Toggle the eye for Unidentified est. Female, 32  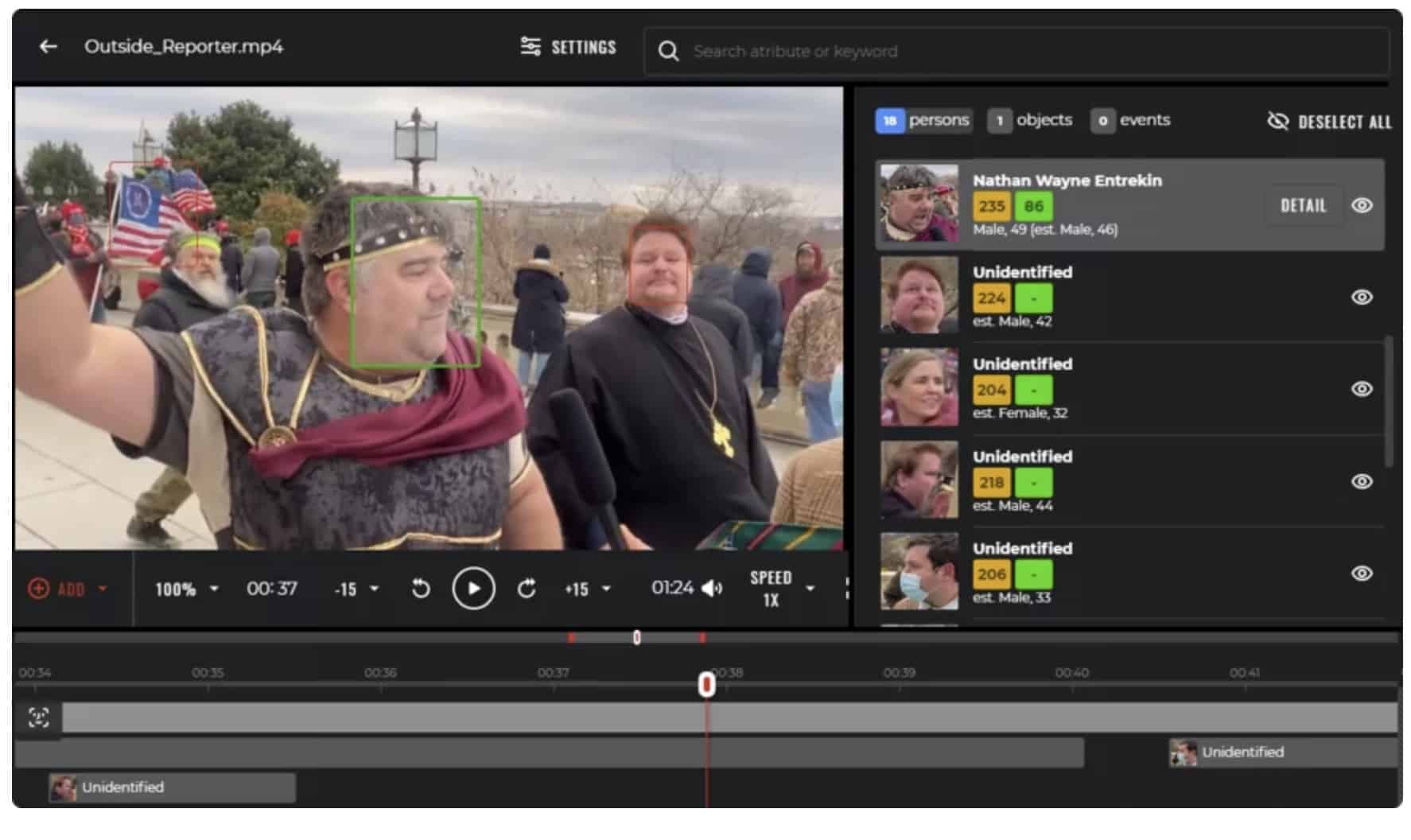[1362, 389]
